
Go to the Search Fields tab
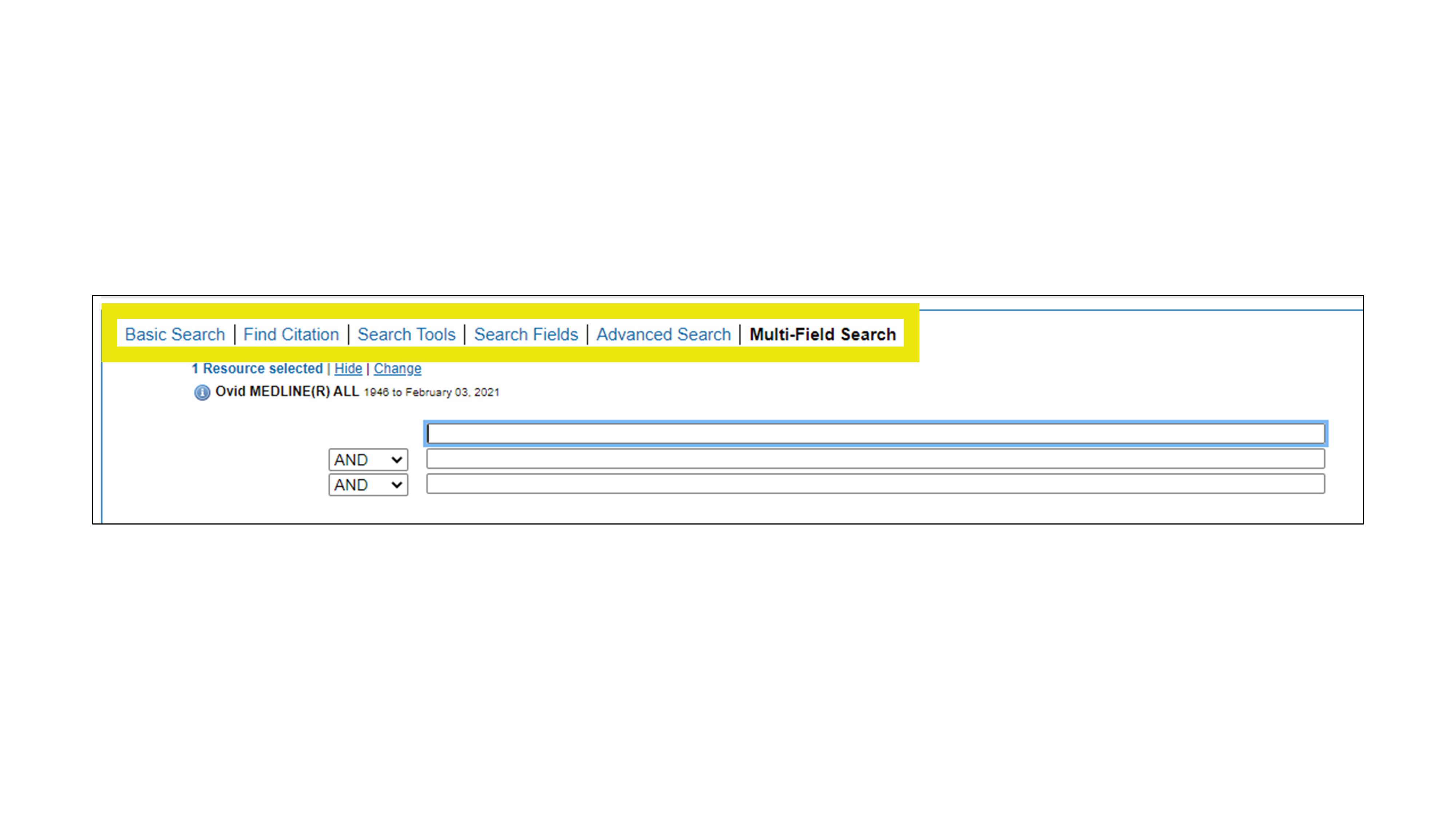(526, 334)
